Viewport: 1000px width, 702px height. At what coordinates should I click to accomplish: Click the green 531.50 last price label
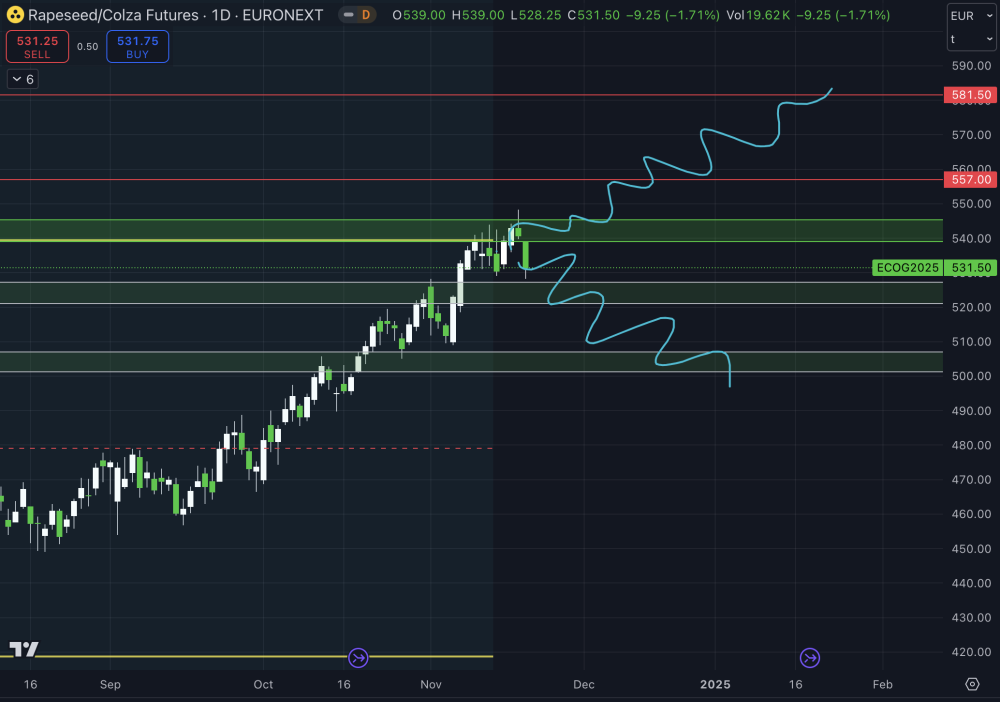pyautogui.click(x=971, y=268)
